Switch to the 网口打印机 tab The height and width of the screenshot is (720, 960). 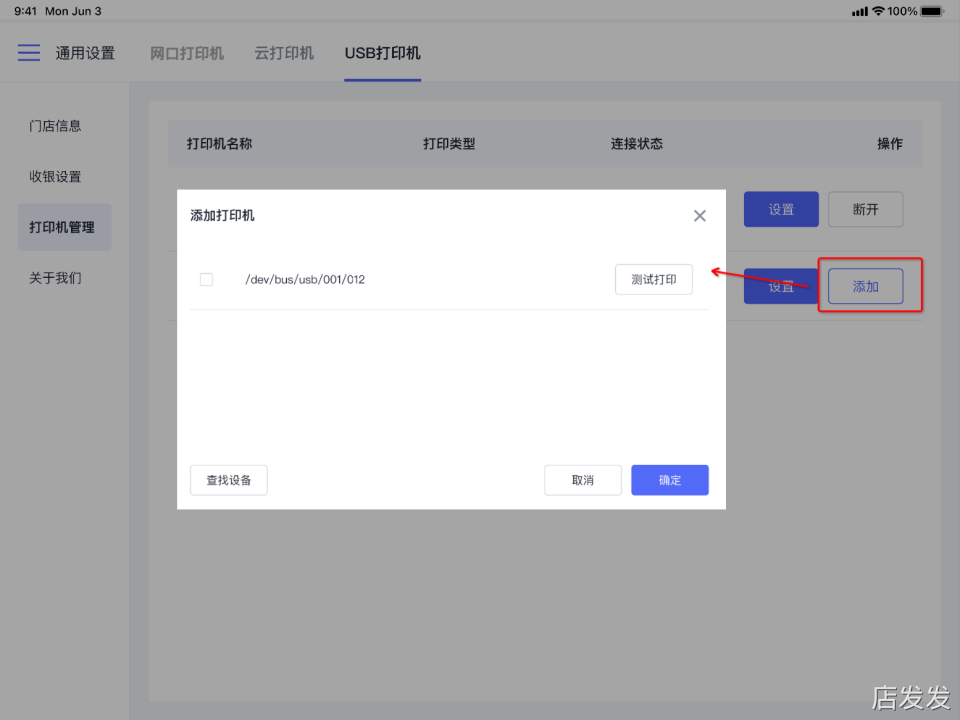(x=187, y=53)
